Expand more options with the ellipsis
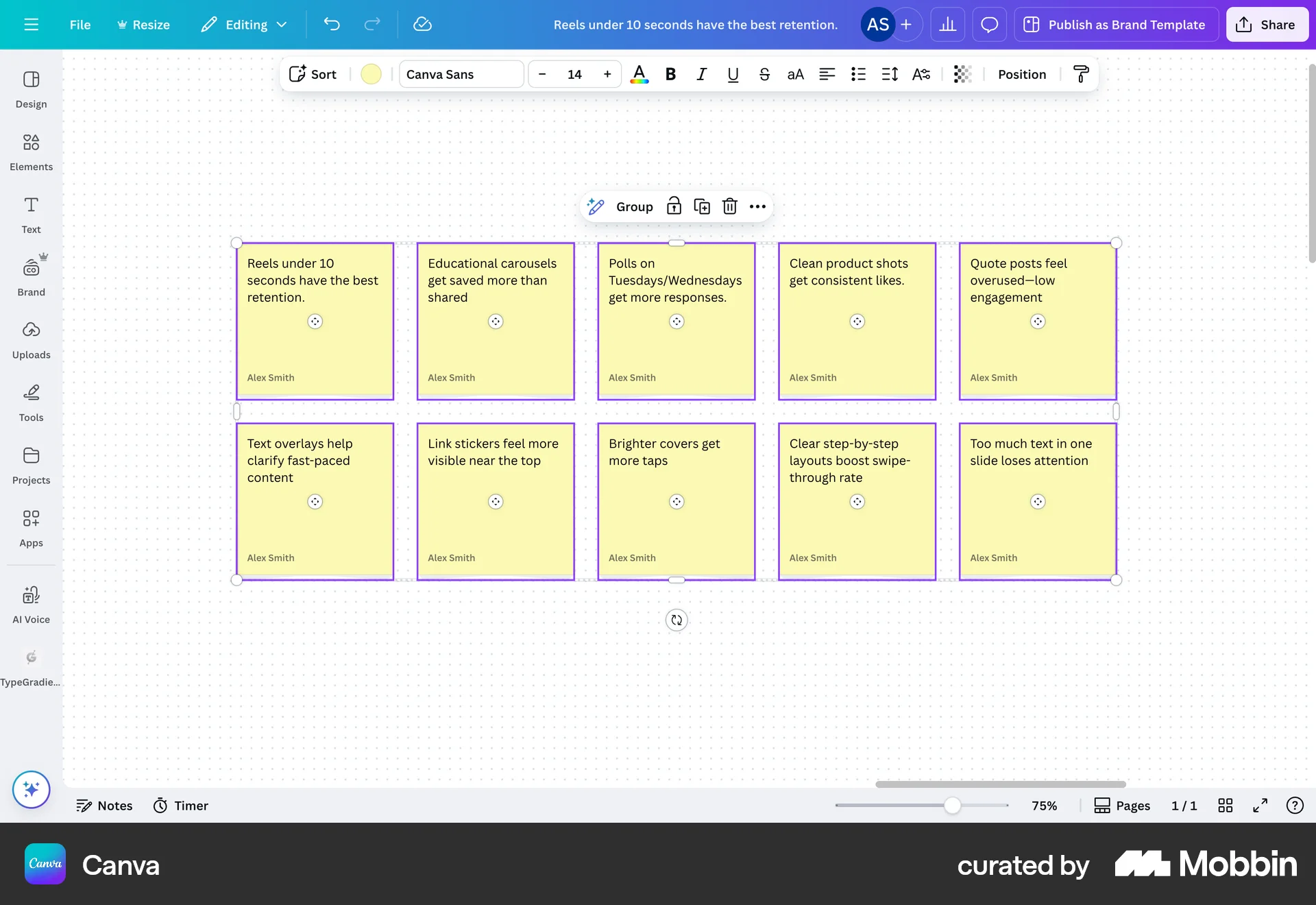The width and height of the screenshot is (1316, 905). coord(757,206)
